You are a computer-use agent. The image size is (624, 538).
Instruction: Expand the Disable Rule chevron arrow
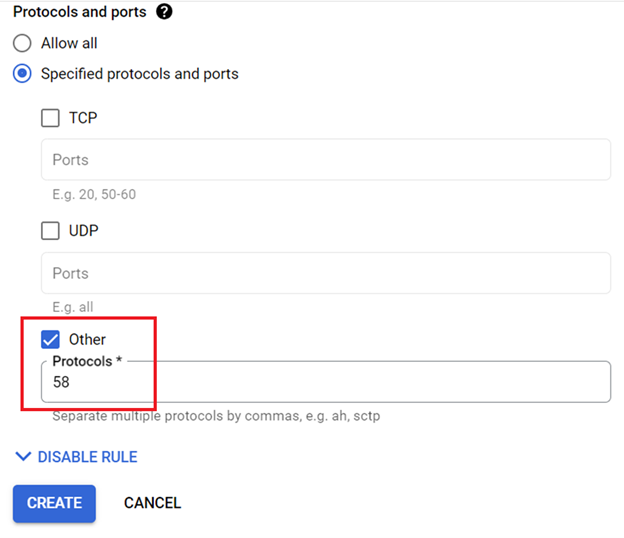(23, 457)
